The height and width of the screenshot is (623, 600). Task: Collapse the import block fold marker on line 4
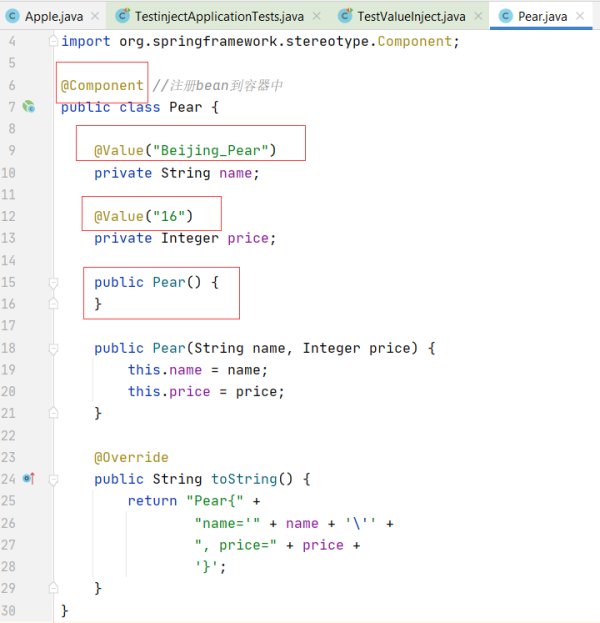pyautogui.click(x=53, y=41)
